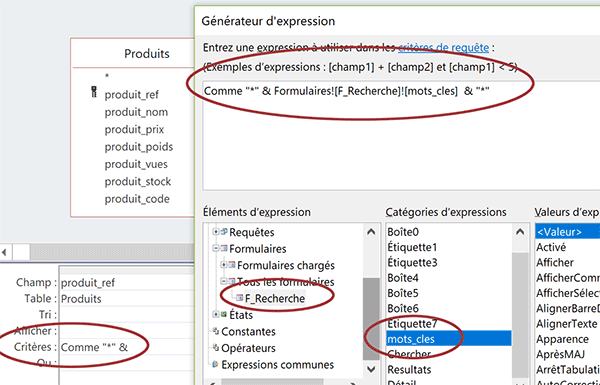Select the F_Recherche form icon
Viewport: 600px width, 385px height.
pos(240,298)
